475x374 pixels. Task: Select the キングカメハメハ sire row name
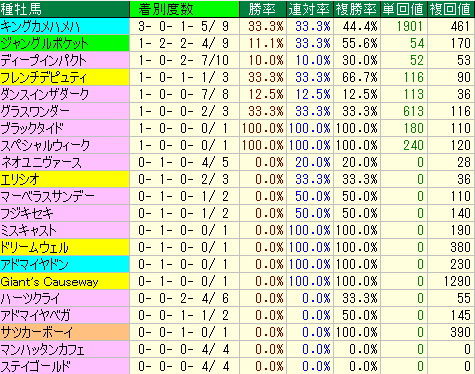coord(40,26)
